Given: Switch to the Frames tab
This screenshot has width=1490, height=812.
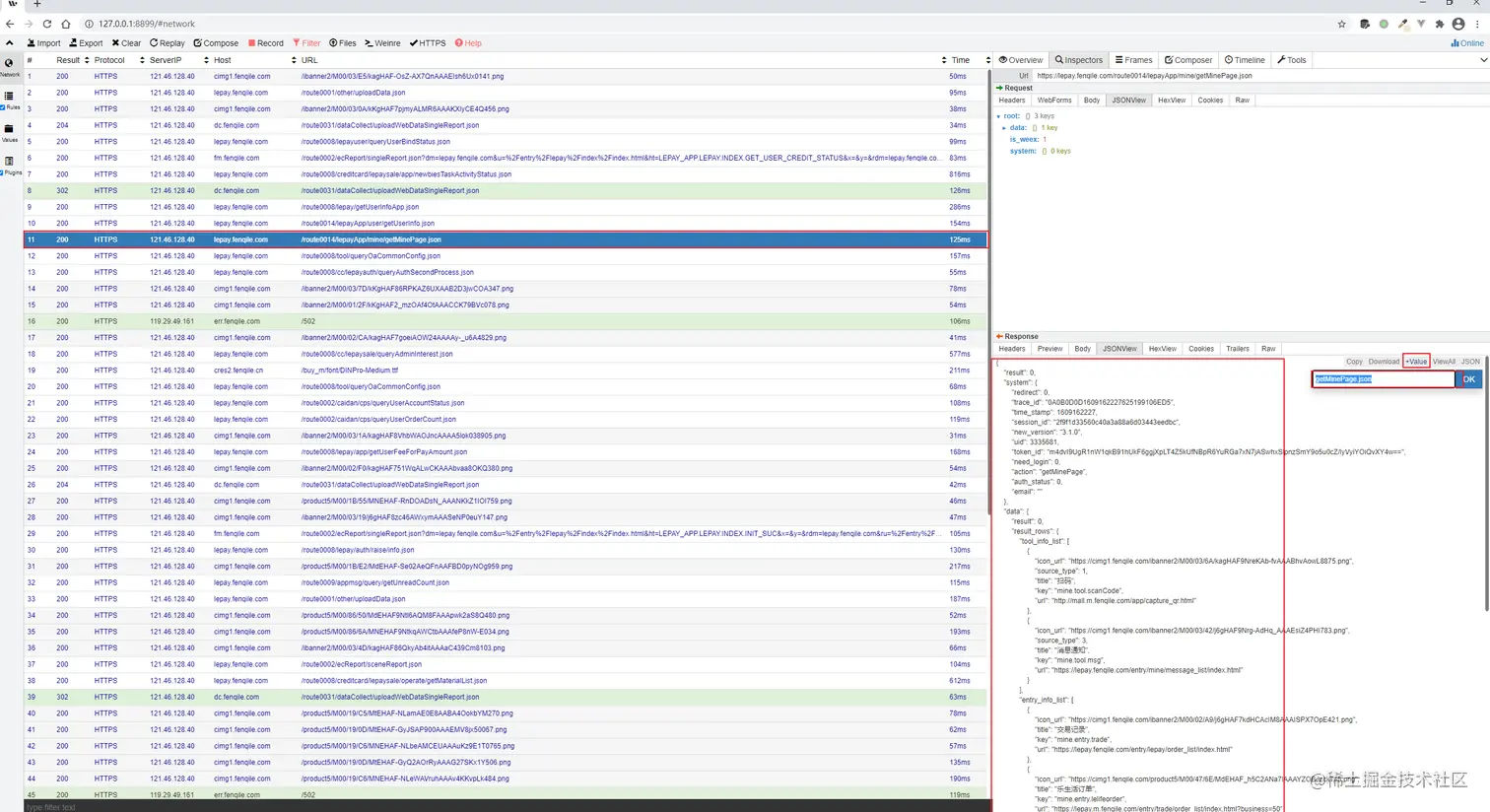Looking at the screenshot, I should 1133,60.
